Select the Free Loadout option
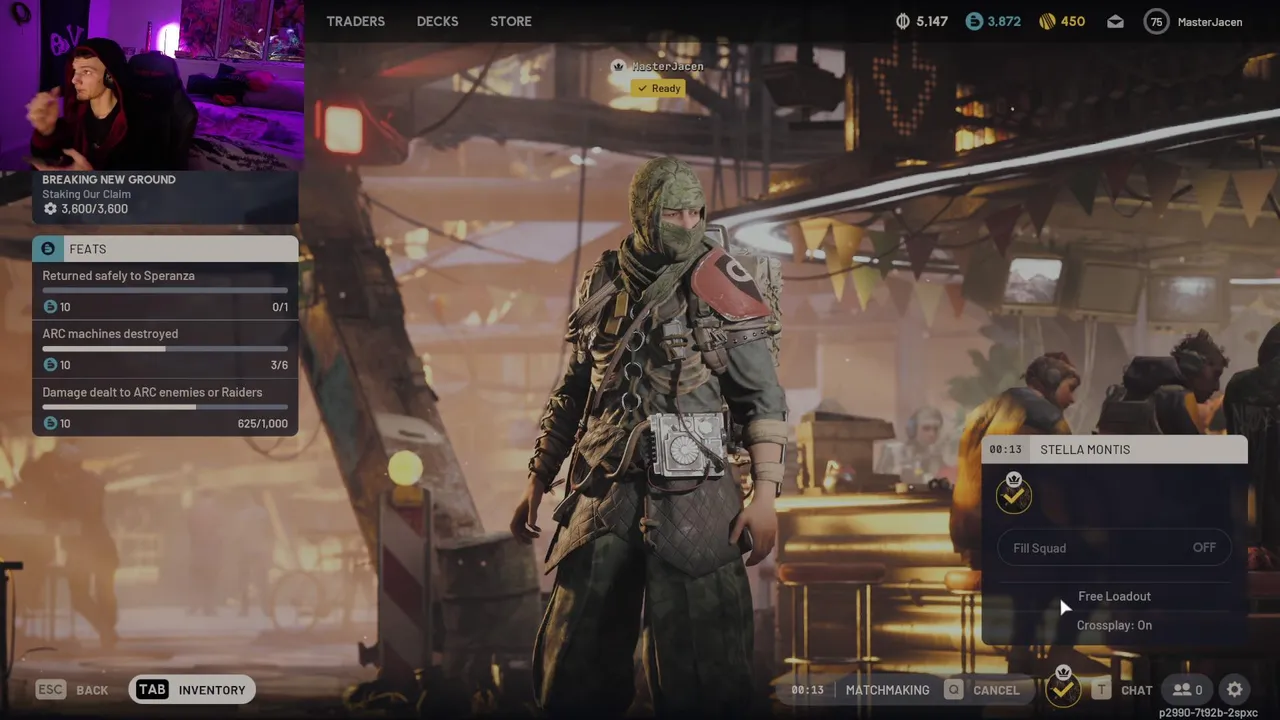Viewport: 1280px width, 720px height. [1114, 596]
